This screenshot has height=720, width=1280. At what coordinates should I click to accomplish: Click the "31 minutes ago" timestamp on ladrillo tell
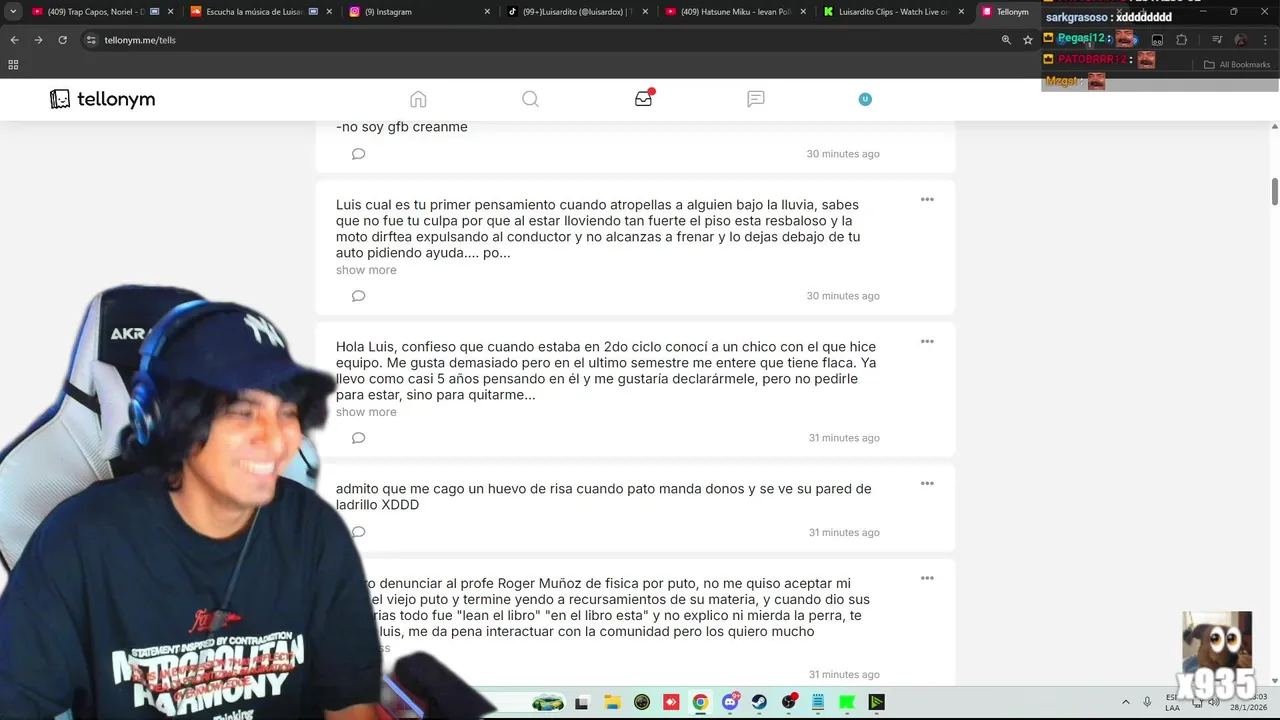coord(844,532)
